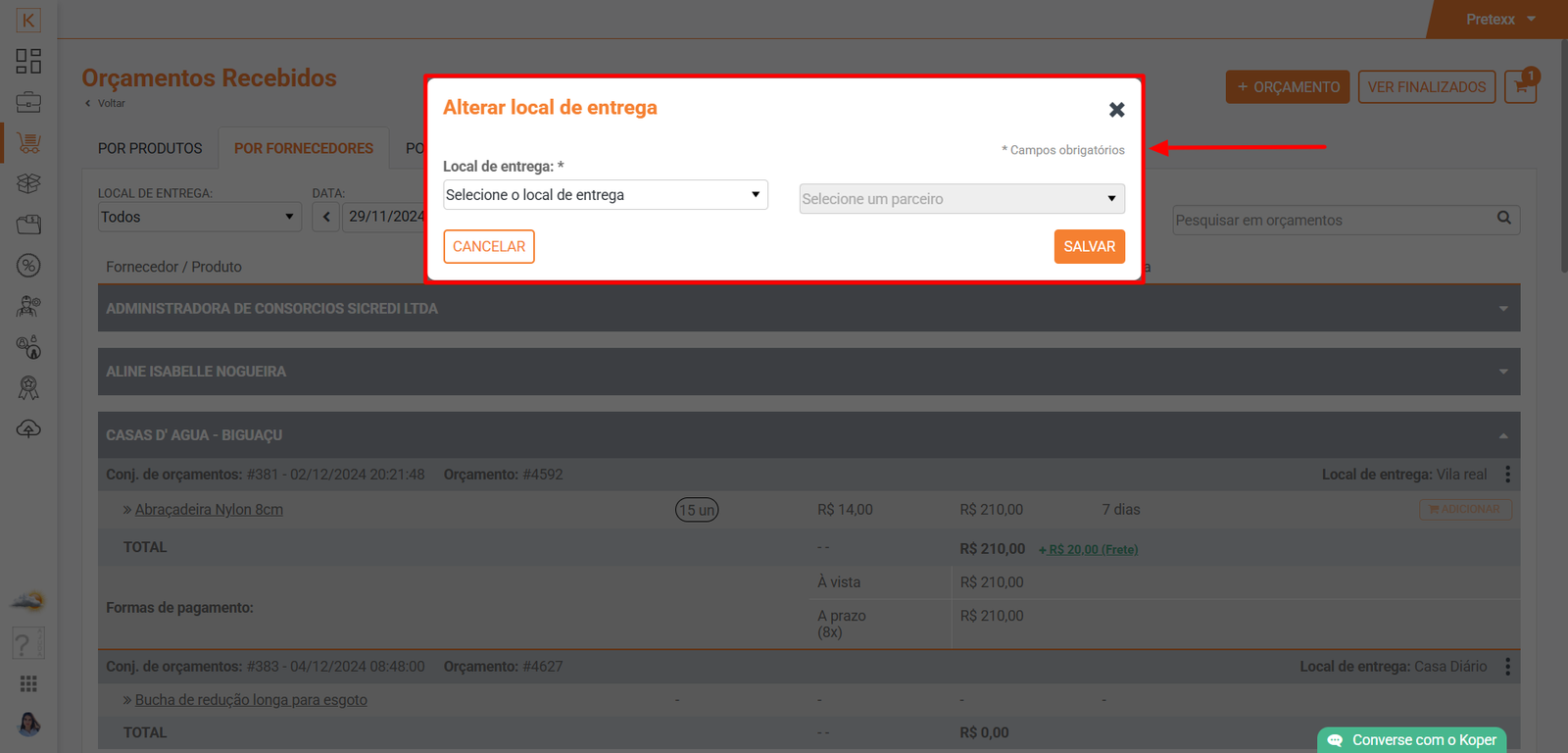This screenshot has width=1568, height=753.
Task: Open the dashboard grid icon in sidebar
Action: [28, 61]
